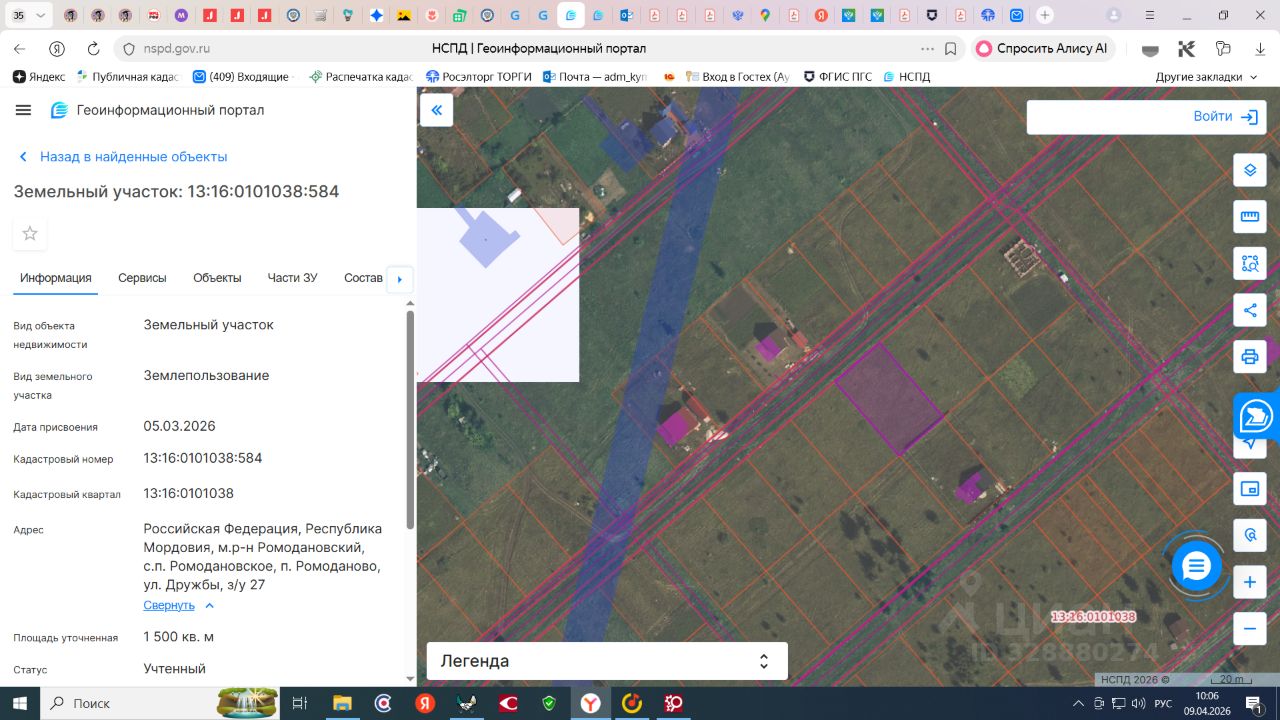This screenshot has width=1280, height=720.
Task: Click the area value 1 500 кв. м
Action: tap(178, 637)
